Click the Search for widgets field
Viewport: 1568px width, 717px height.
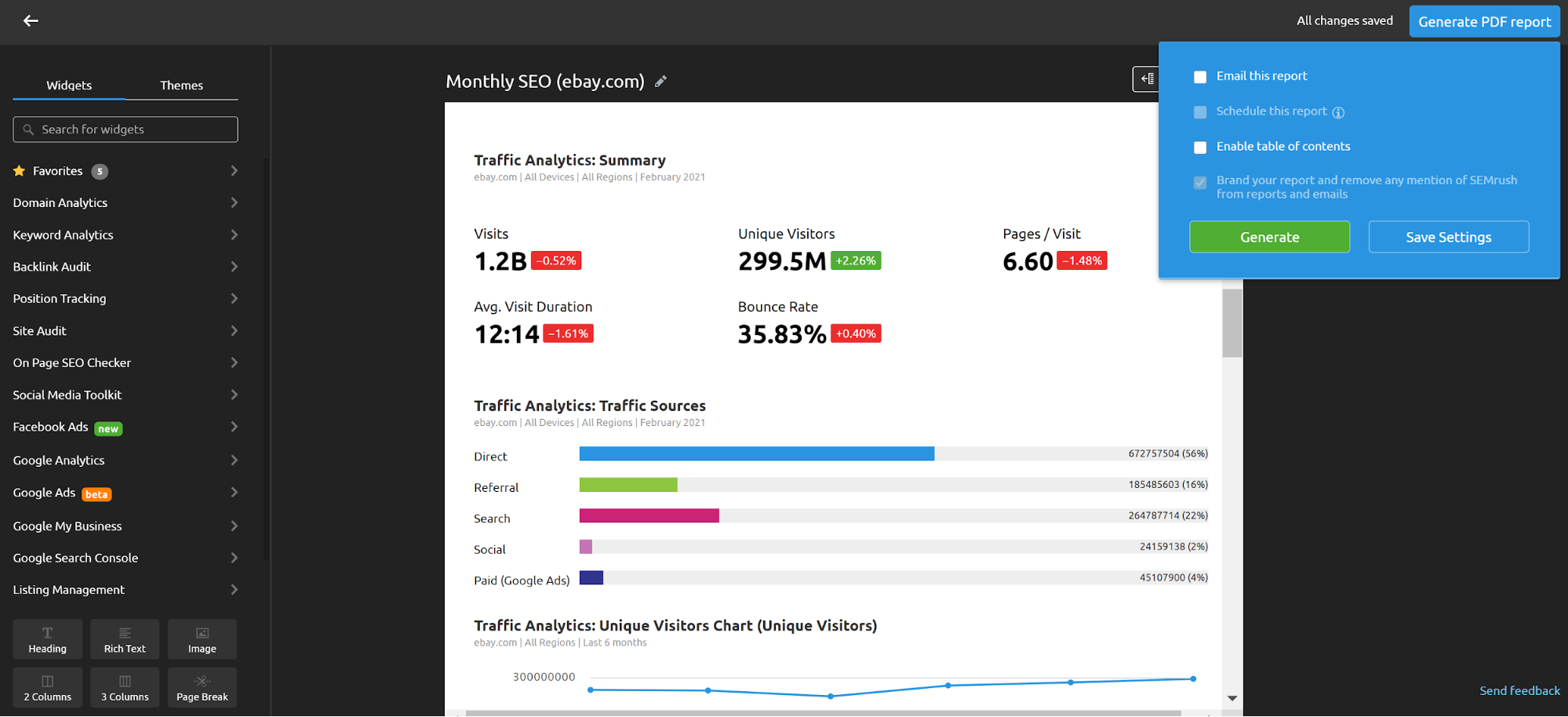point(125,129)
